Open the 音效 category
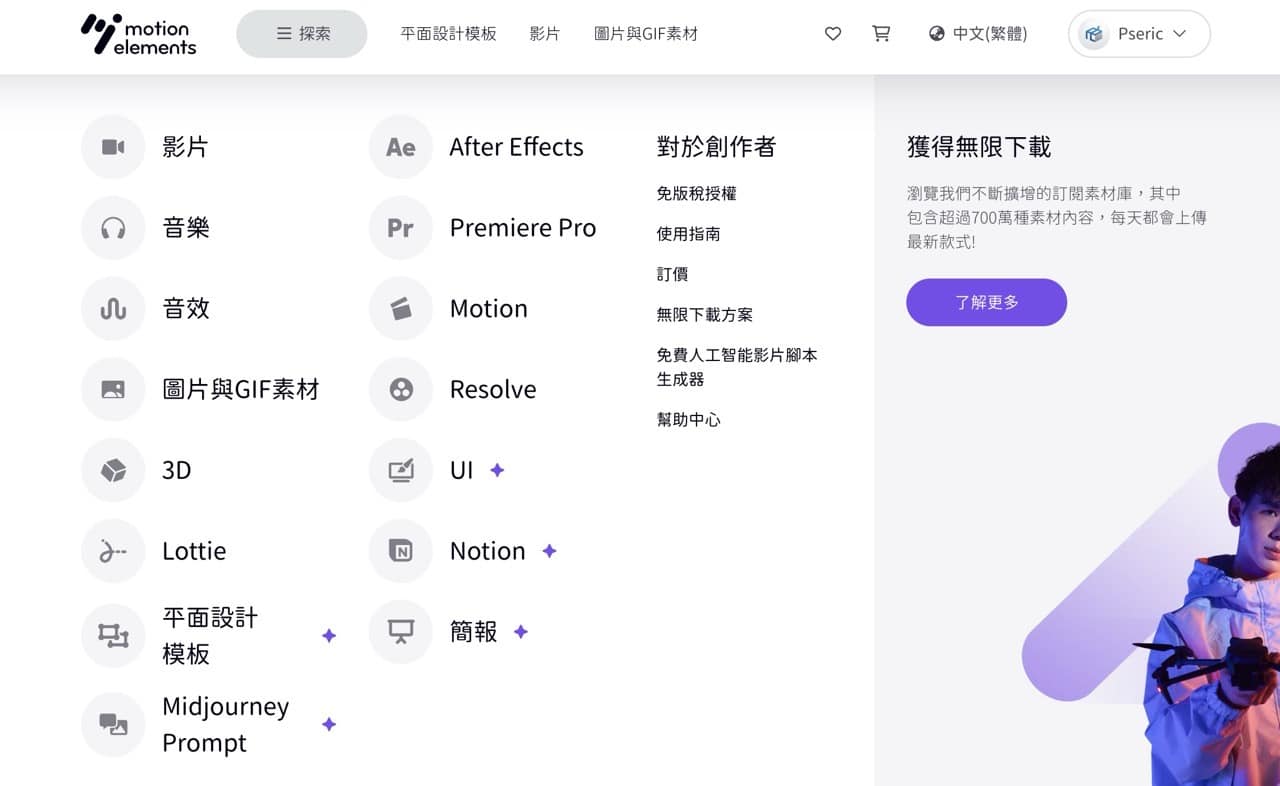 (186, 309)
